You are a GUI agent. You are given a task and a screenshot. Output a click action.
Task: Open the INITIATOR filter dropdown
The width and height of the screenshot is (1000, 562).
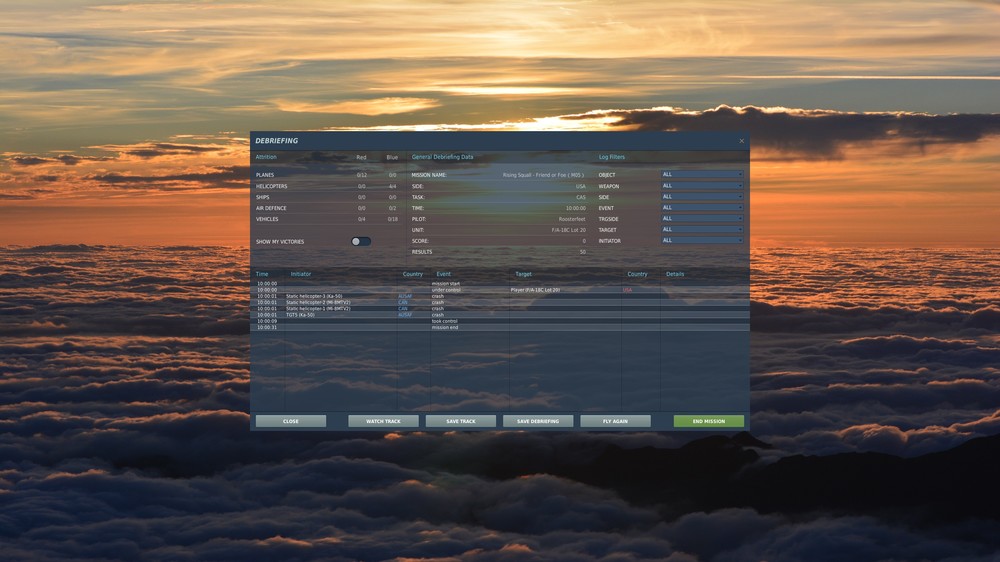point(702,240)
